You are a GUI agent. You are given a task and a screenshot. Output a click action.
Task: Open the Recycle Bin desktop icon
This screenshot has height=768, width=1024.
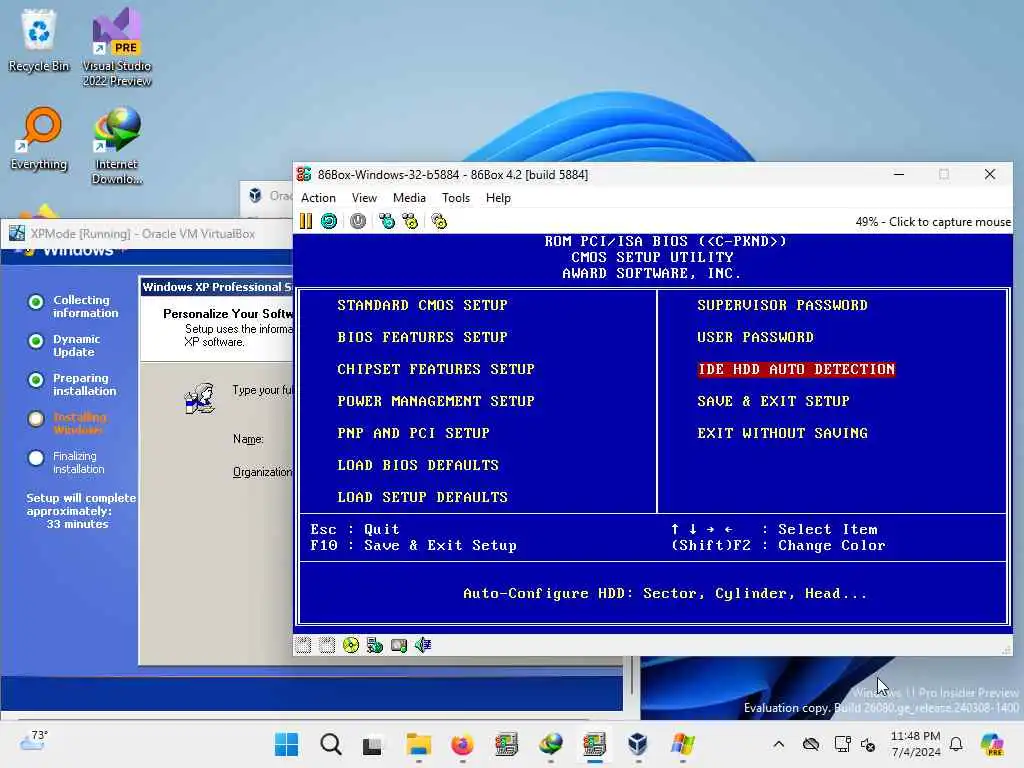pyautogui.click(x=39, y=40)
